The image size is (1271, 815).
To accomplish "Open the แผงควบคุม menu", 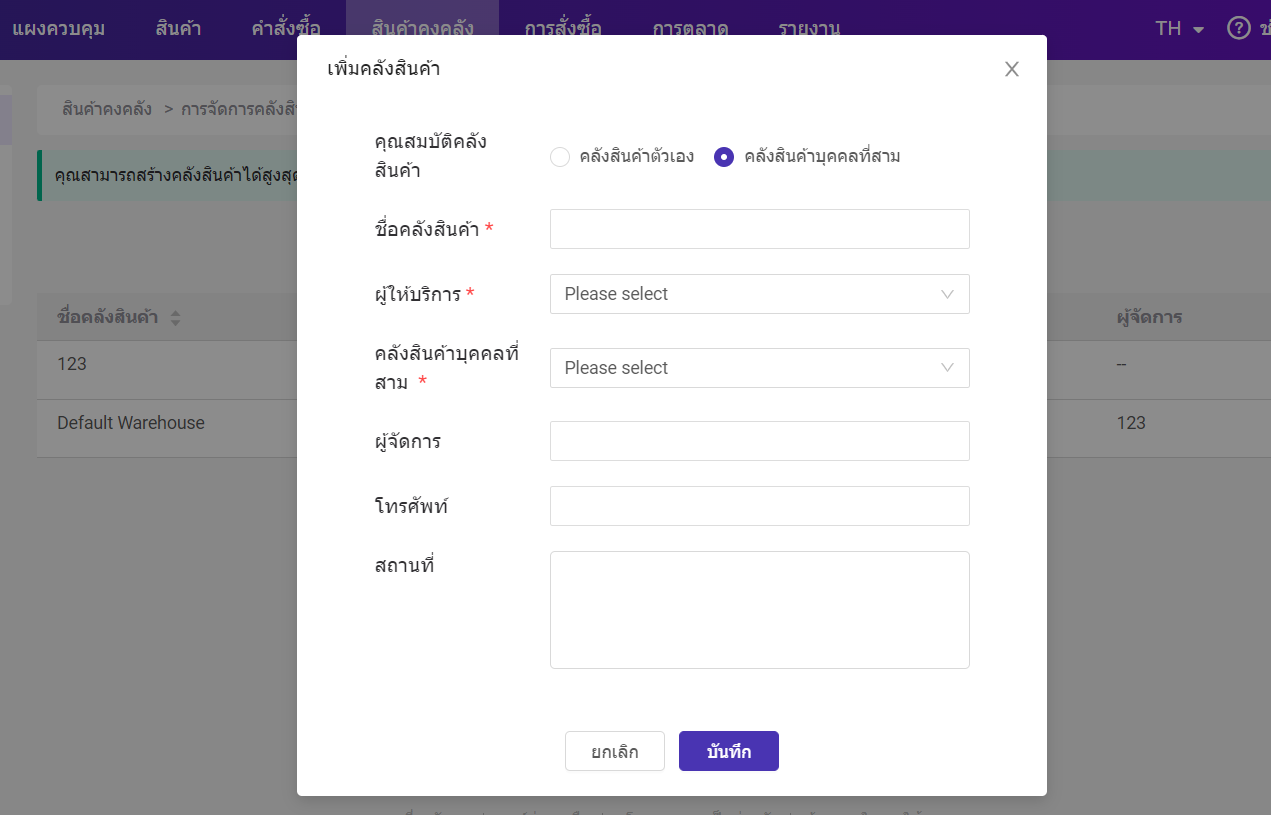I will pyautogui.click(x=58, y=28).
